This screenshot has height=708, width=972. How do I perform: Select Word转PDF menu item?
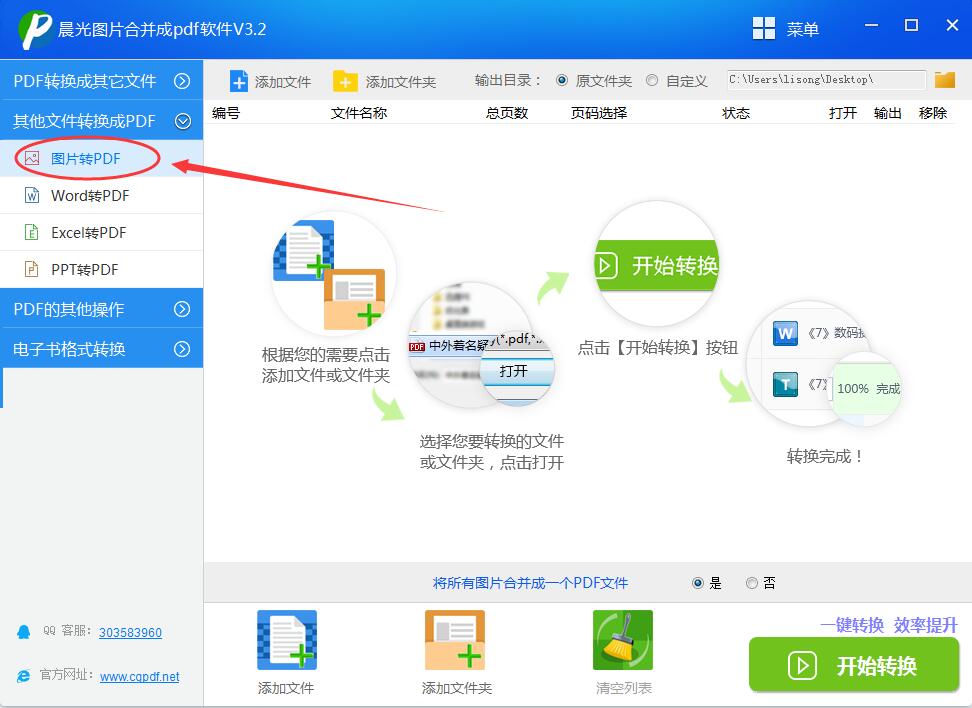pyautogui.click(x=102, y=195)
